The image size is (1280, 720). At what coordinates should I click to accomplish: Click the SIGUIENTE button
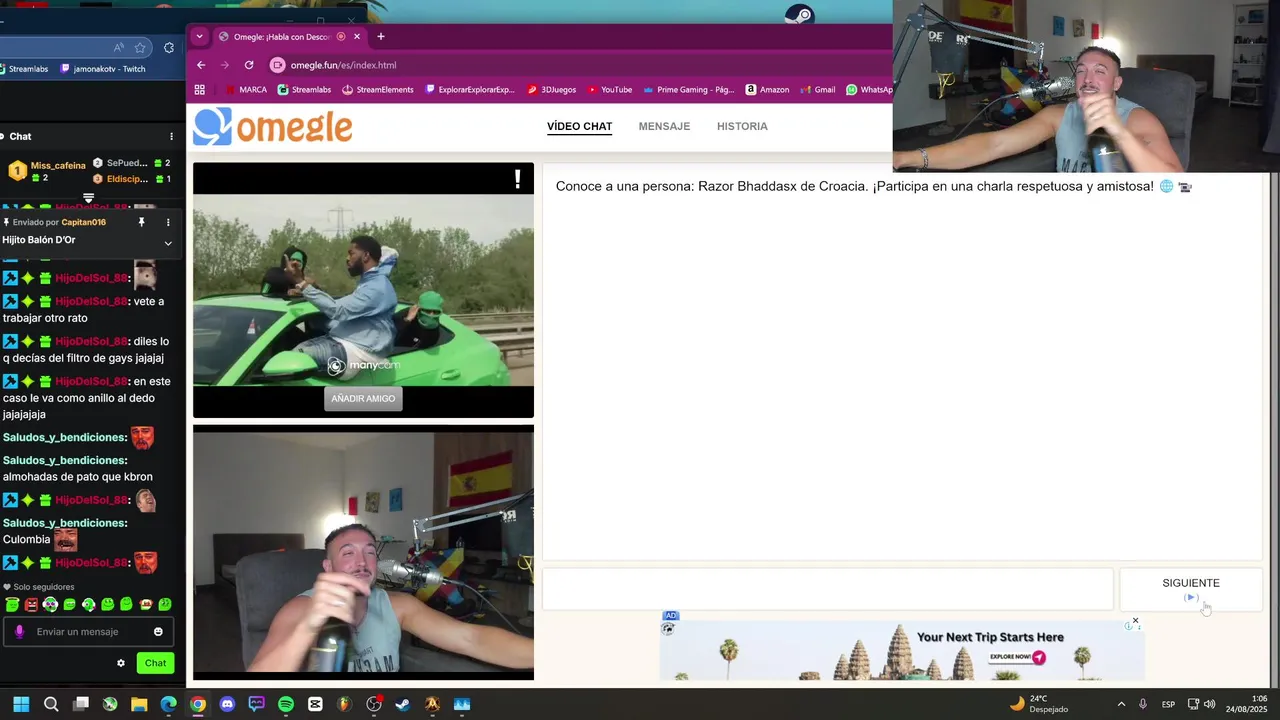[1191, 589]
